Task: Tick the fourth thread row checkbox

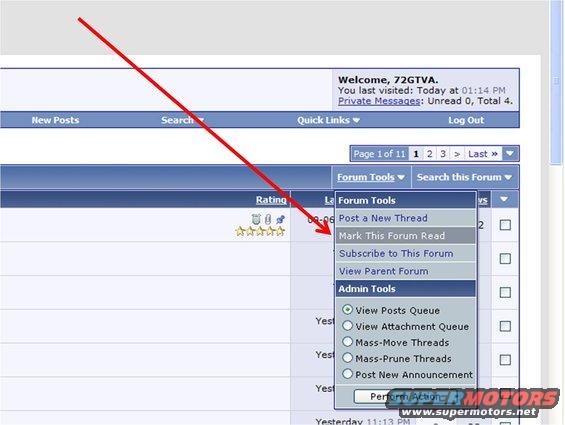Action: coord(505,326)
